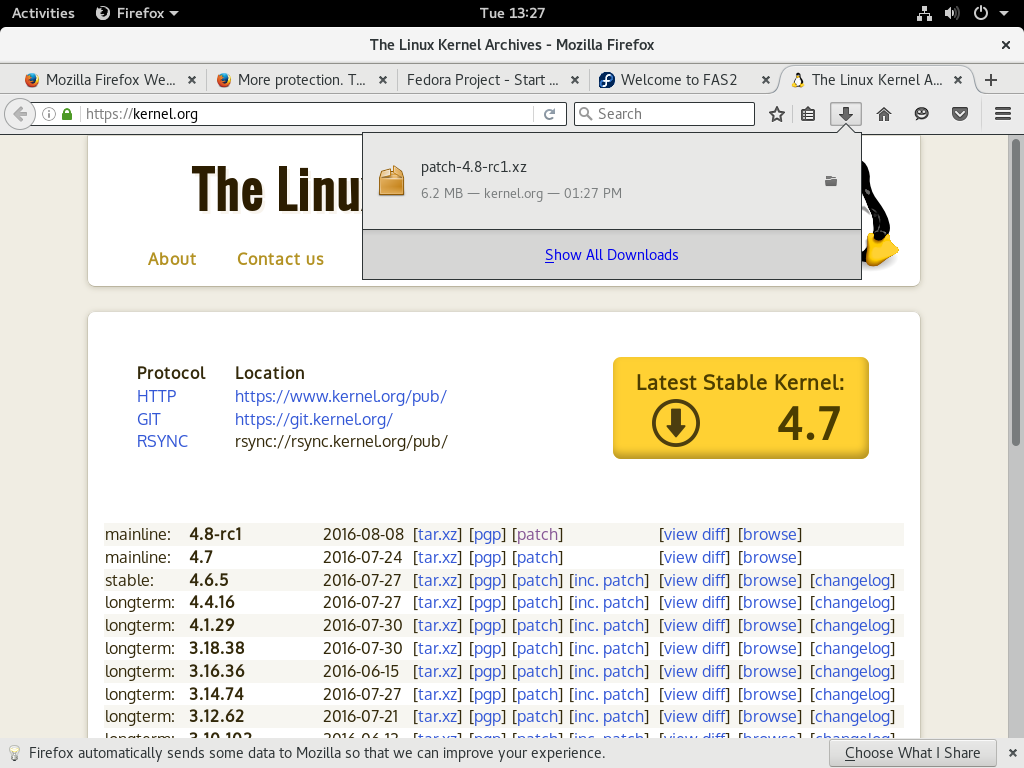
Task: Click the RSYNC protocol link
Action: click(162, 441)
